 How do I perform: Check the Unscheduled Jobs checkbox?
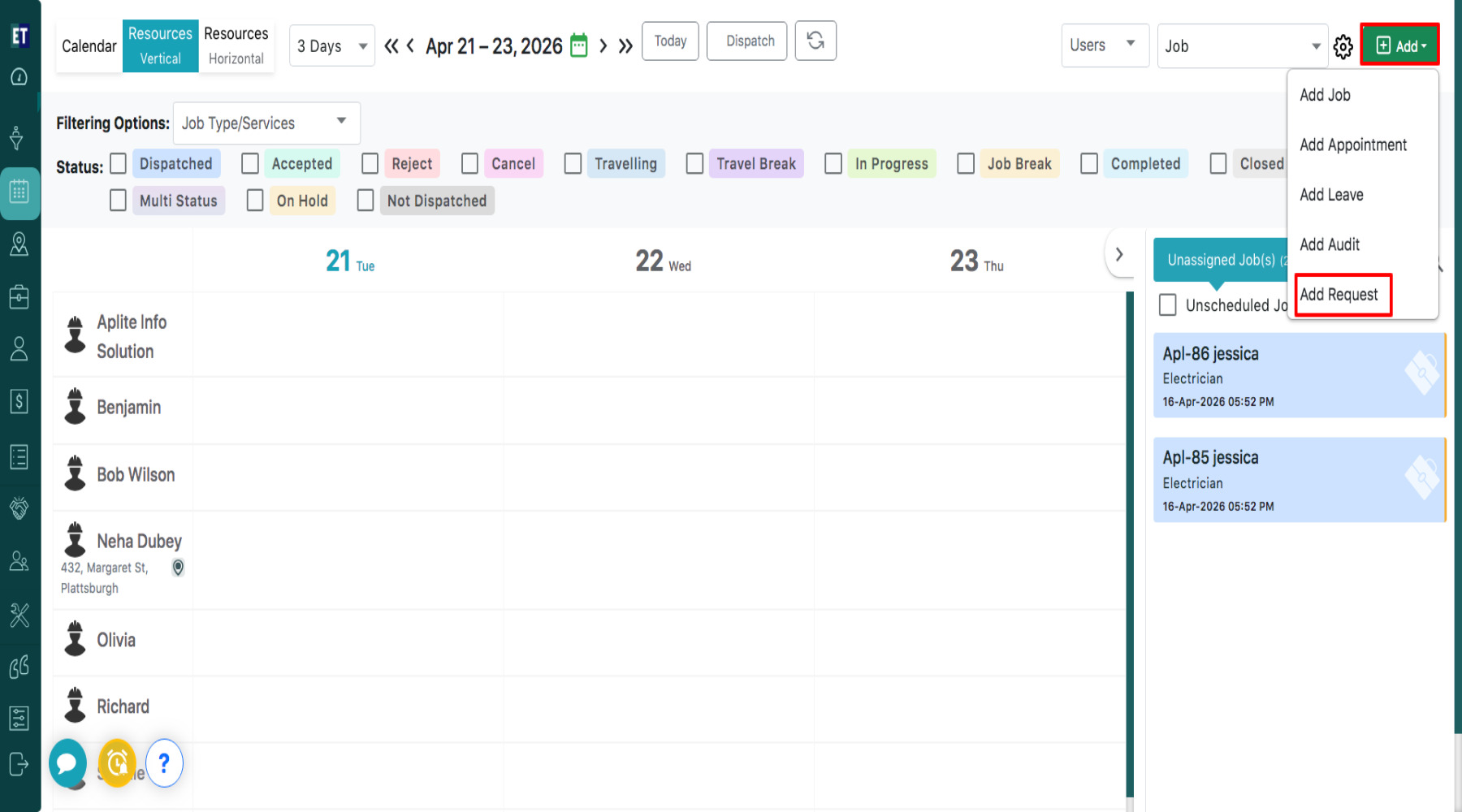[x=1168, y=305]
